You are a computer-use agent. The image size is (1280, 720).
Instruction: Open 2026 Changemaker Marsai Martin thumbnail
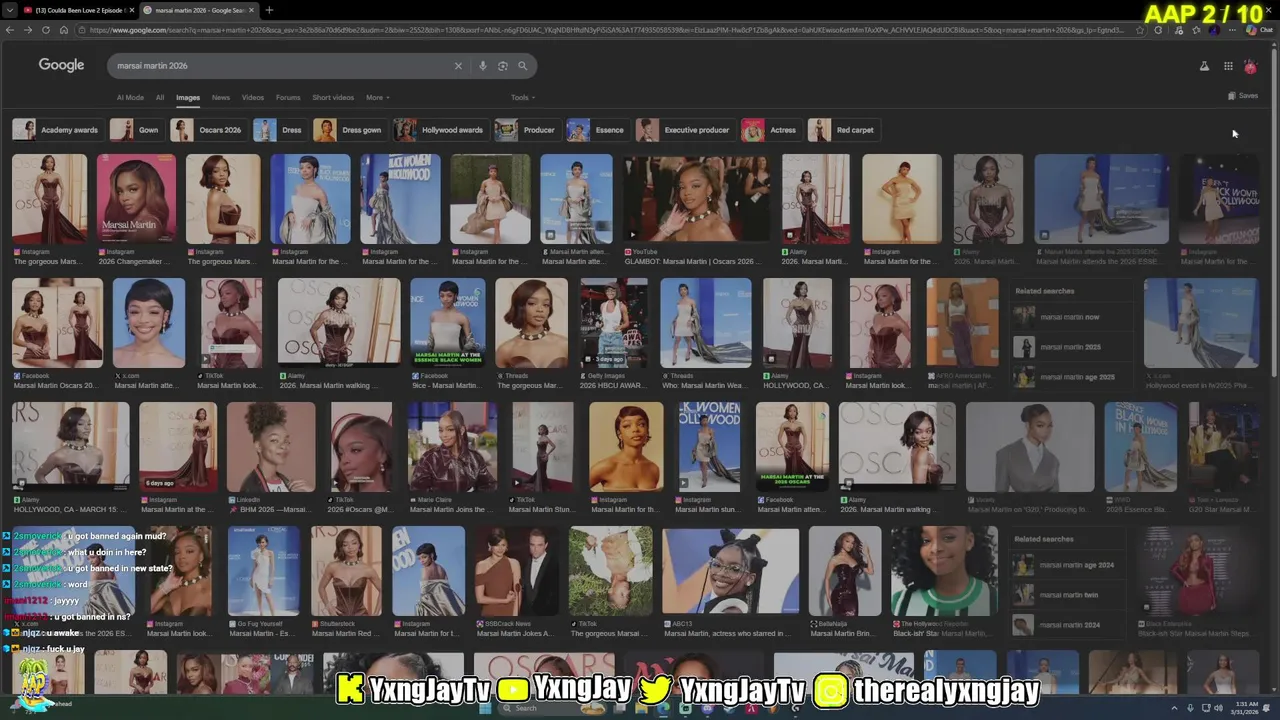[136, 199]
